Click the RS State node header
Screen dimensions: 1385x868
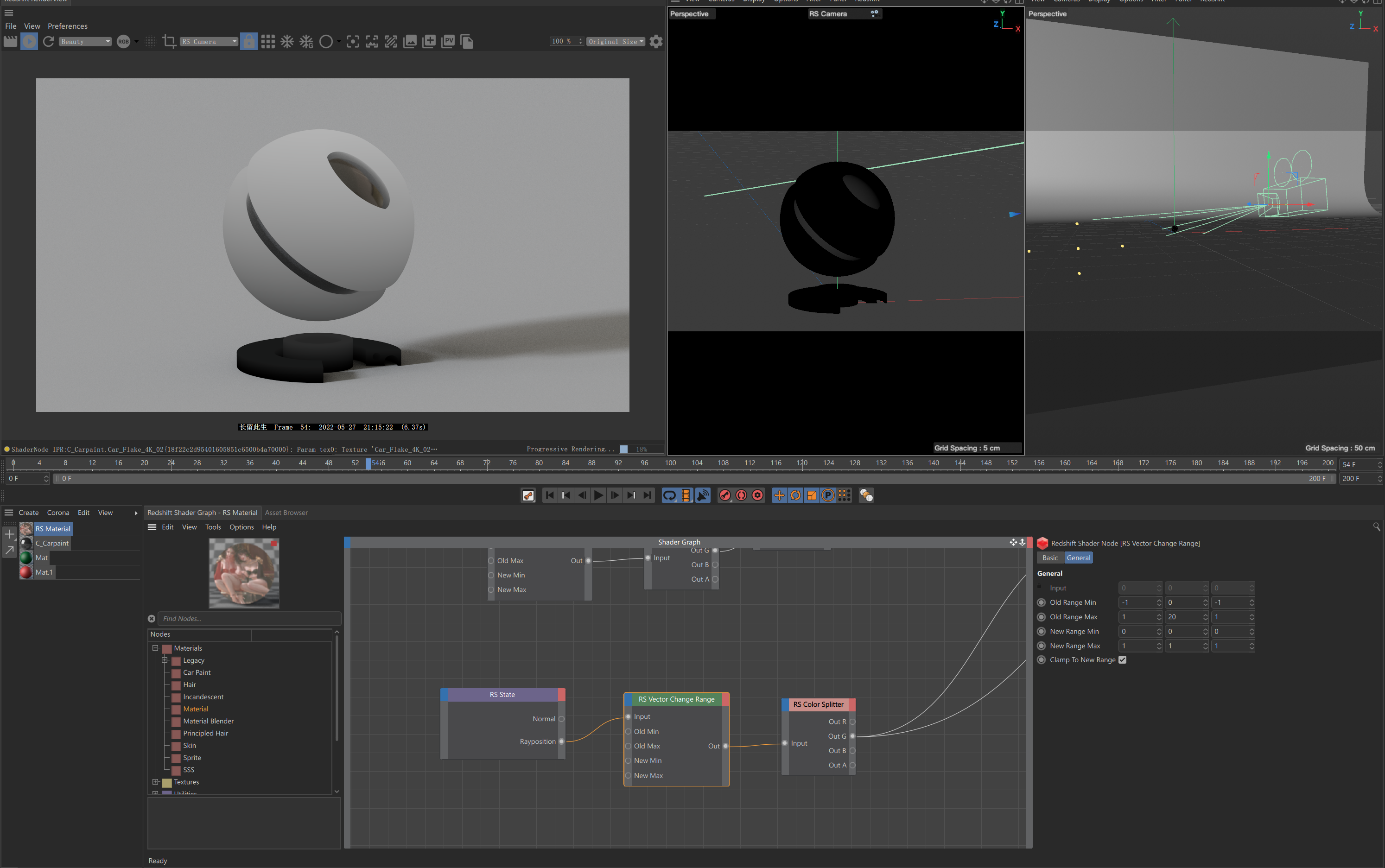pos(502,695)
